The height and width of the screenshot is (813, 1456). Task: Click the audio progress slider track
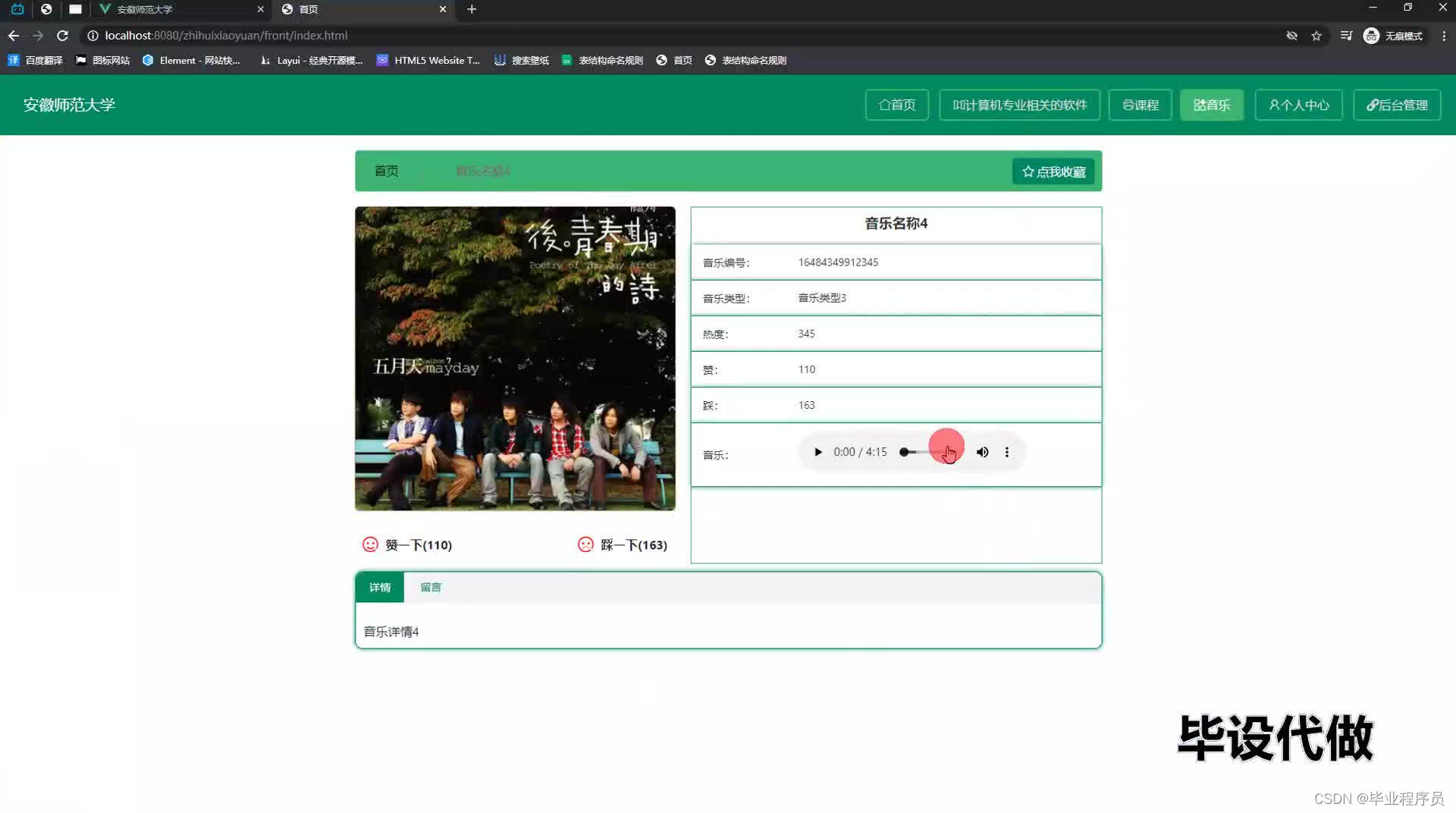(x=931, y=452)
